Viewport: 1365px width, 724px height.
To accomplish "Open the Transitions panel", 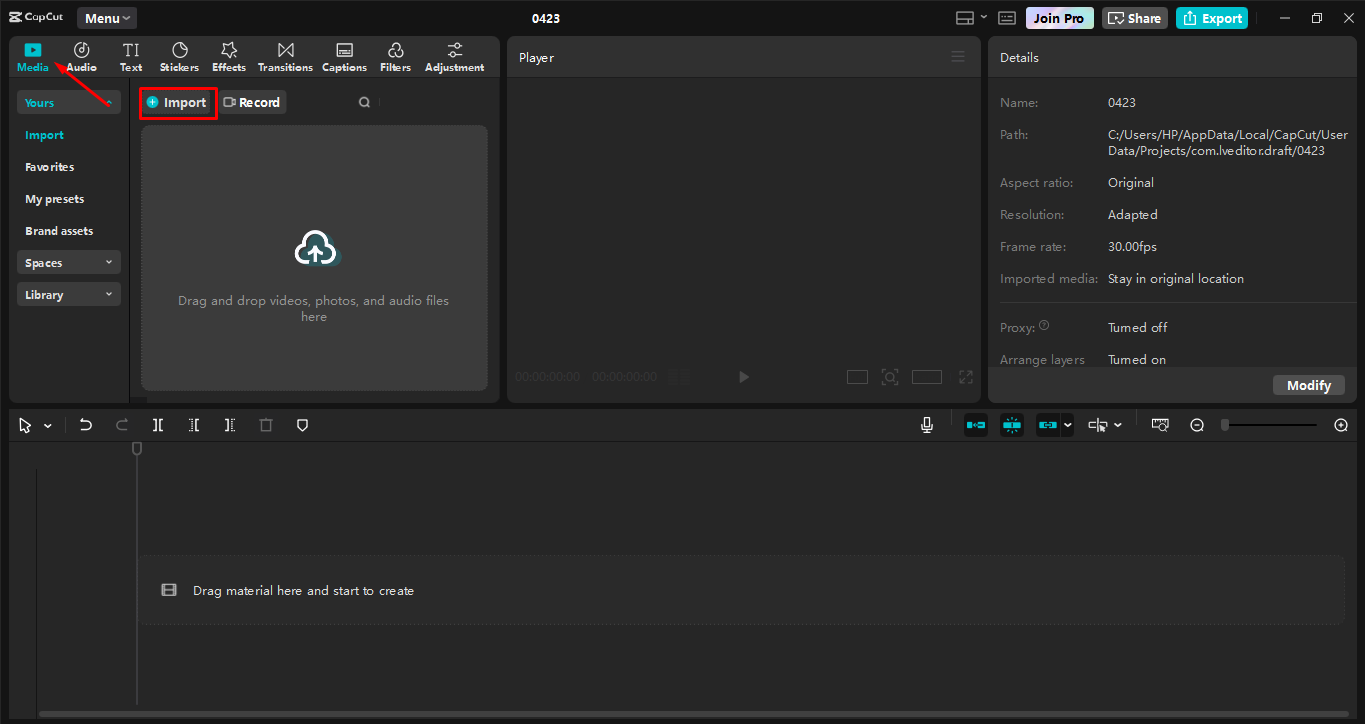I will [x=285, y=55].
